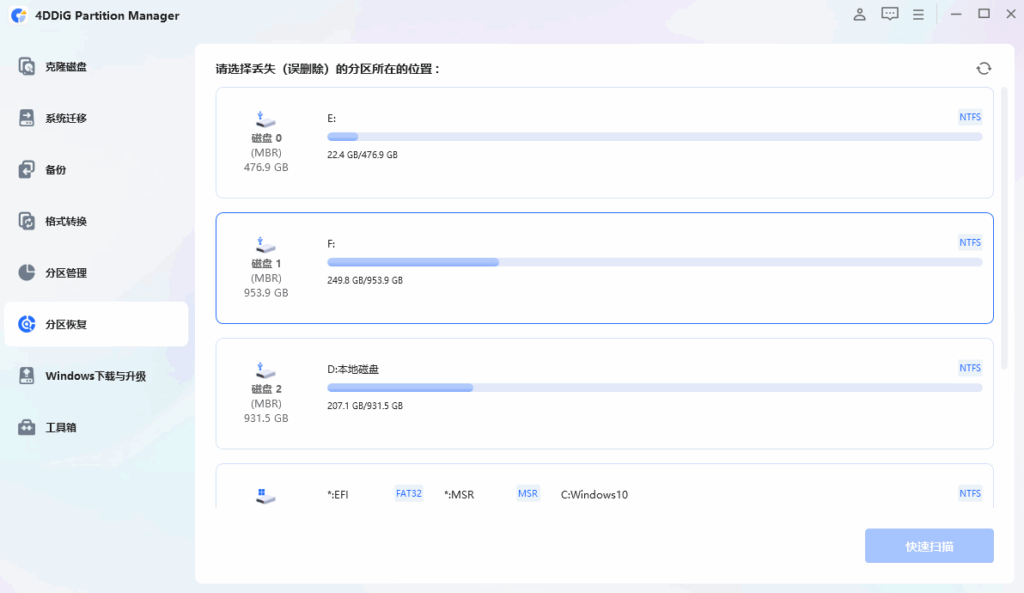Image resolution: width=1024 pixels, height=593 pixels.
Task: Click the 4DDiG app logo icon
Action: point(20,15)
